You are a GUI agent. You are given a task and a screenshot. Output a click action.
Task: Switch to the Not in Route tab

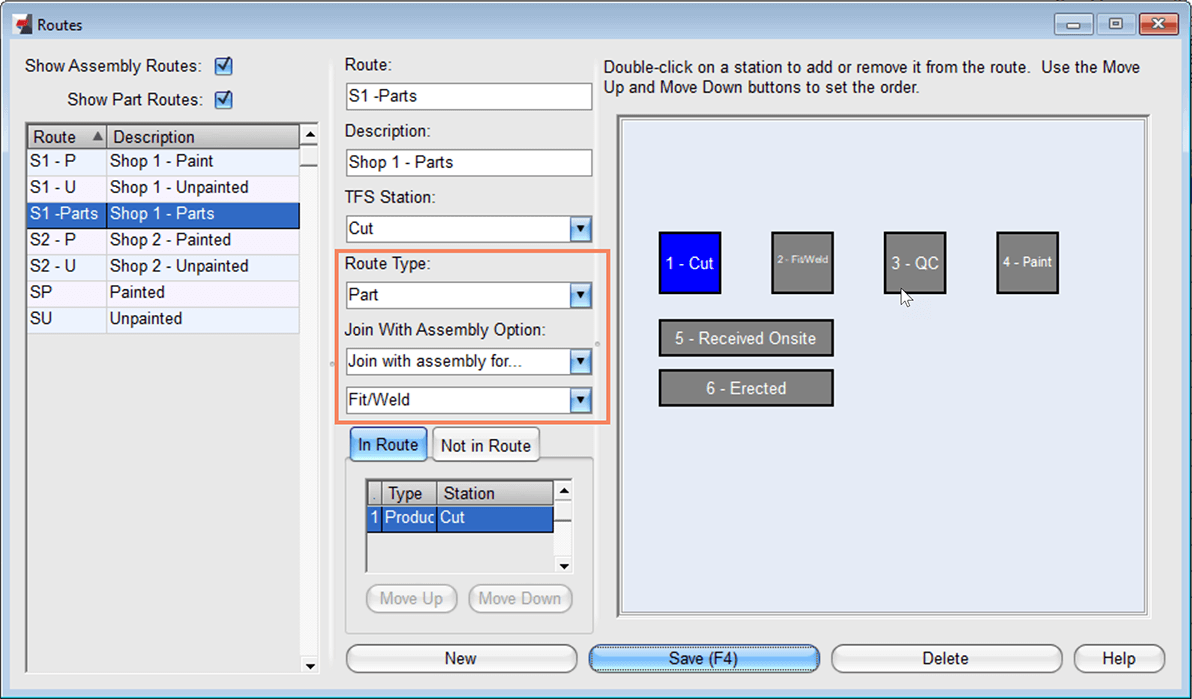[486, 446]
